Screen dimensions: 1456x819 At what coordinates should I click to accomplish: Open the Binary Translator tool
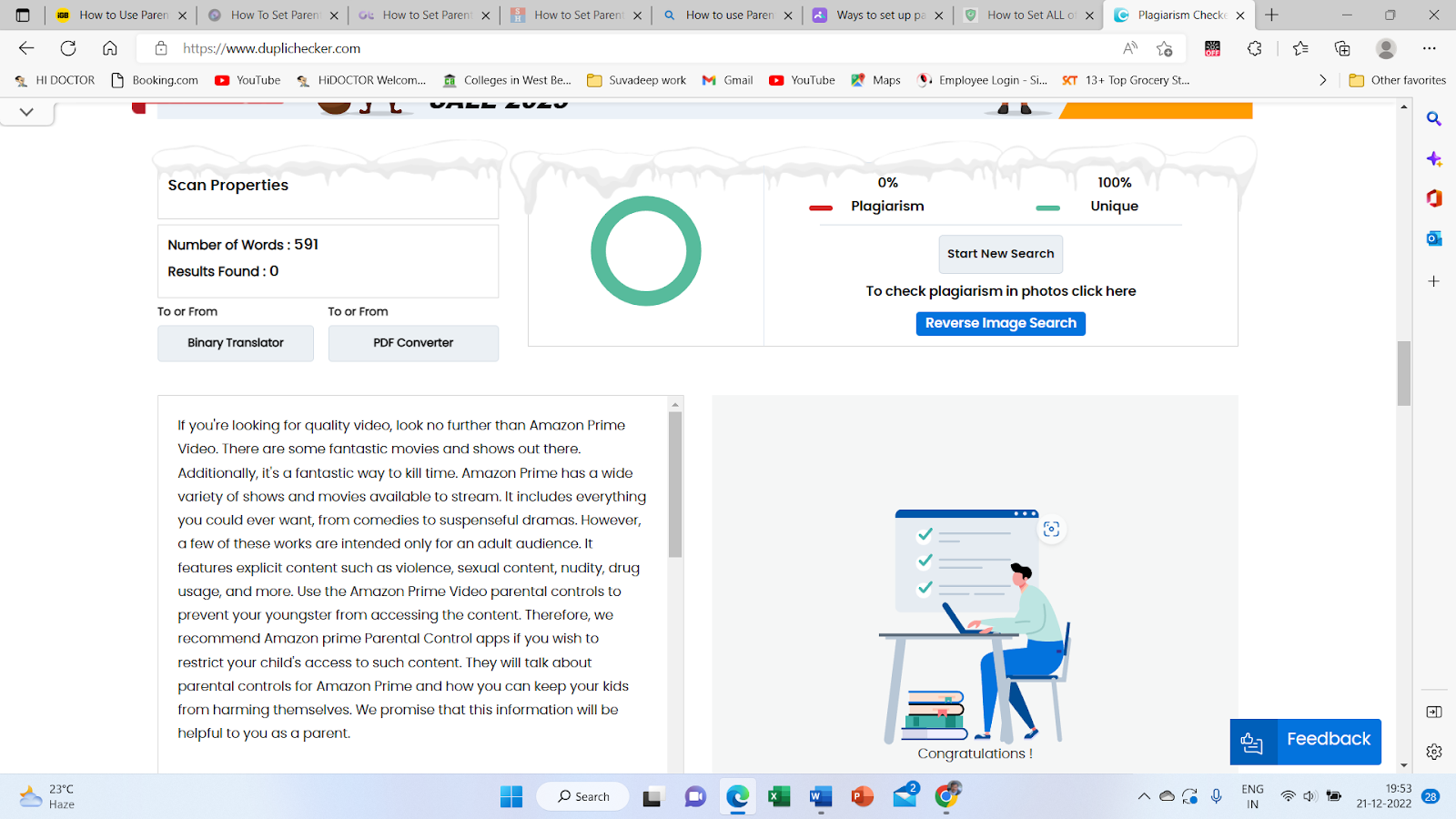[236, 343]
